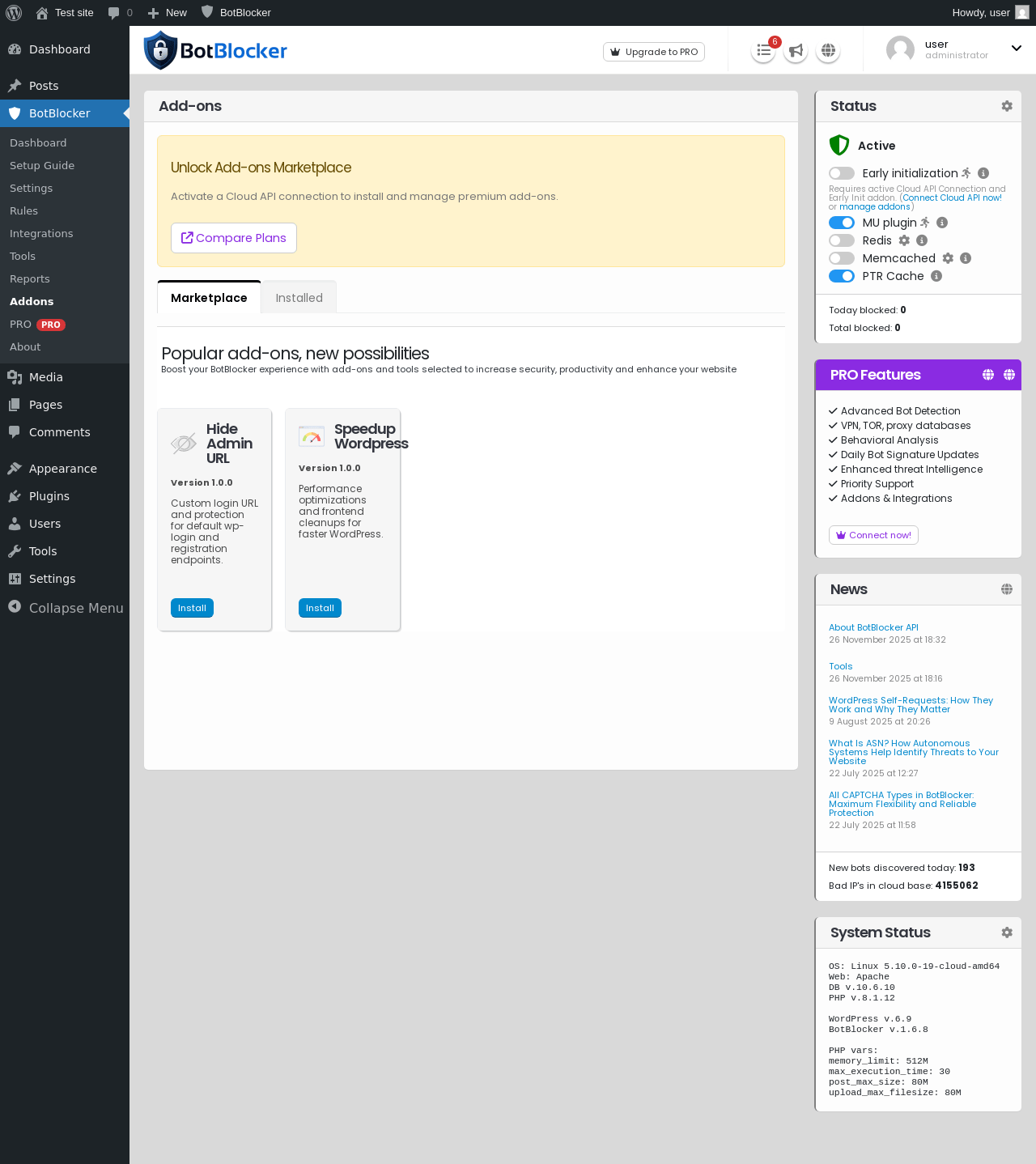Click the Connect now! button
This screenshot has height=1164, width=1036.
pos(873,535)
